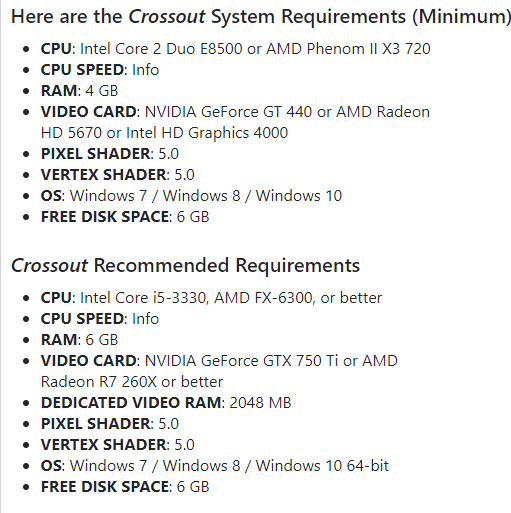Screen dimensions: 511x513
Task: Click the NVIDIA GeForce GT 440 video card line
Action: 235,112
